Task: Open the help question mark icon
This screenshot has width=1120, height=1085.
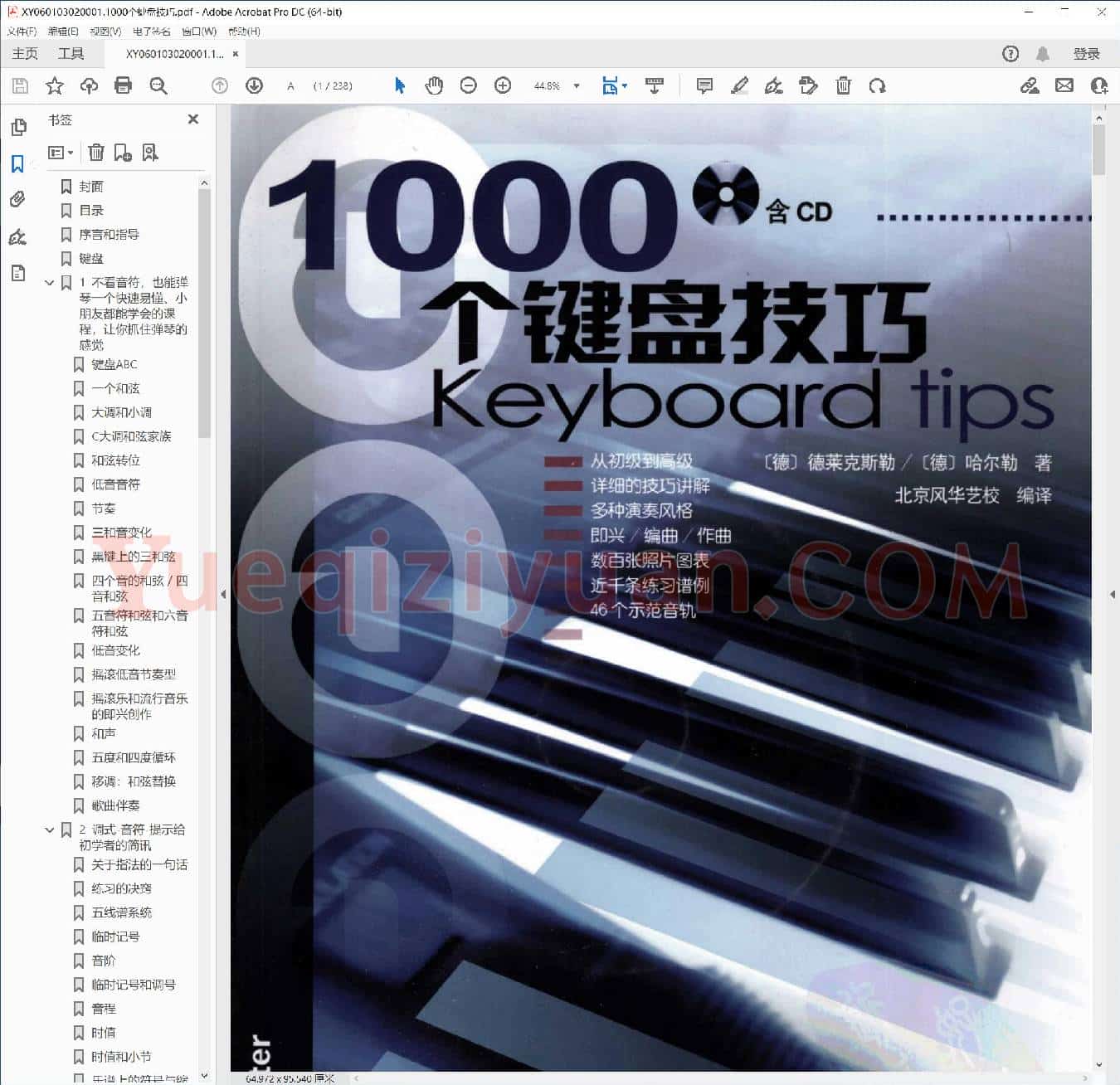Action: click(1010, 54)
